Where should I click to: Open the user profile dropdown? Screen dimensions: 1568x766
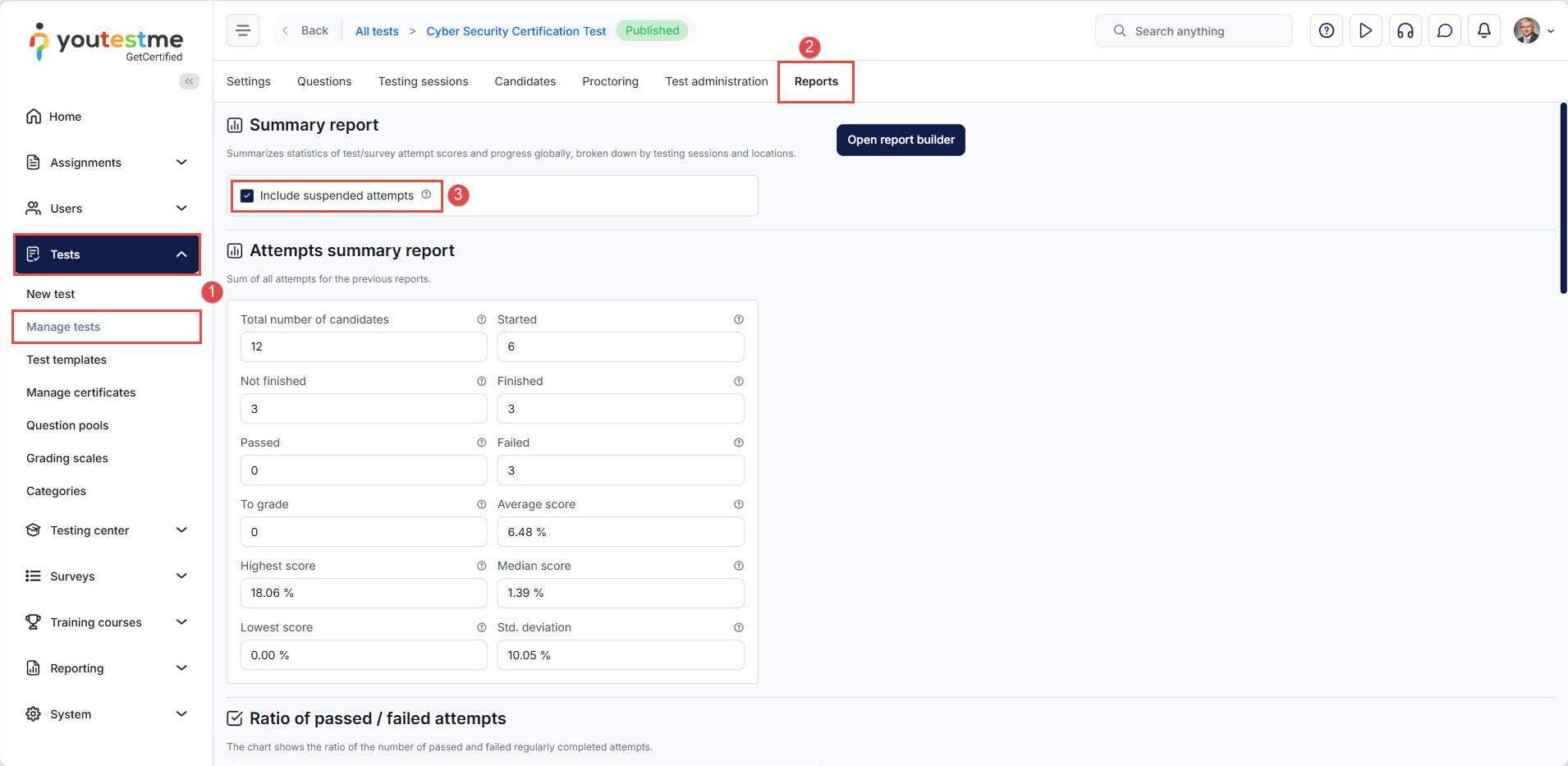[1534, 30]
